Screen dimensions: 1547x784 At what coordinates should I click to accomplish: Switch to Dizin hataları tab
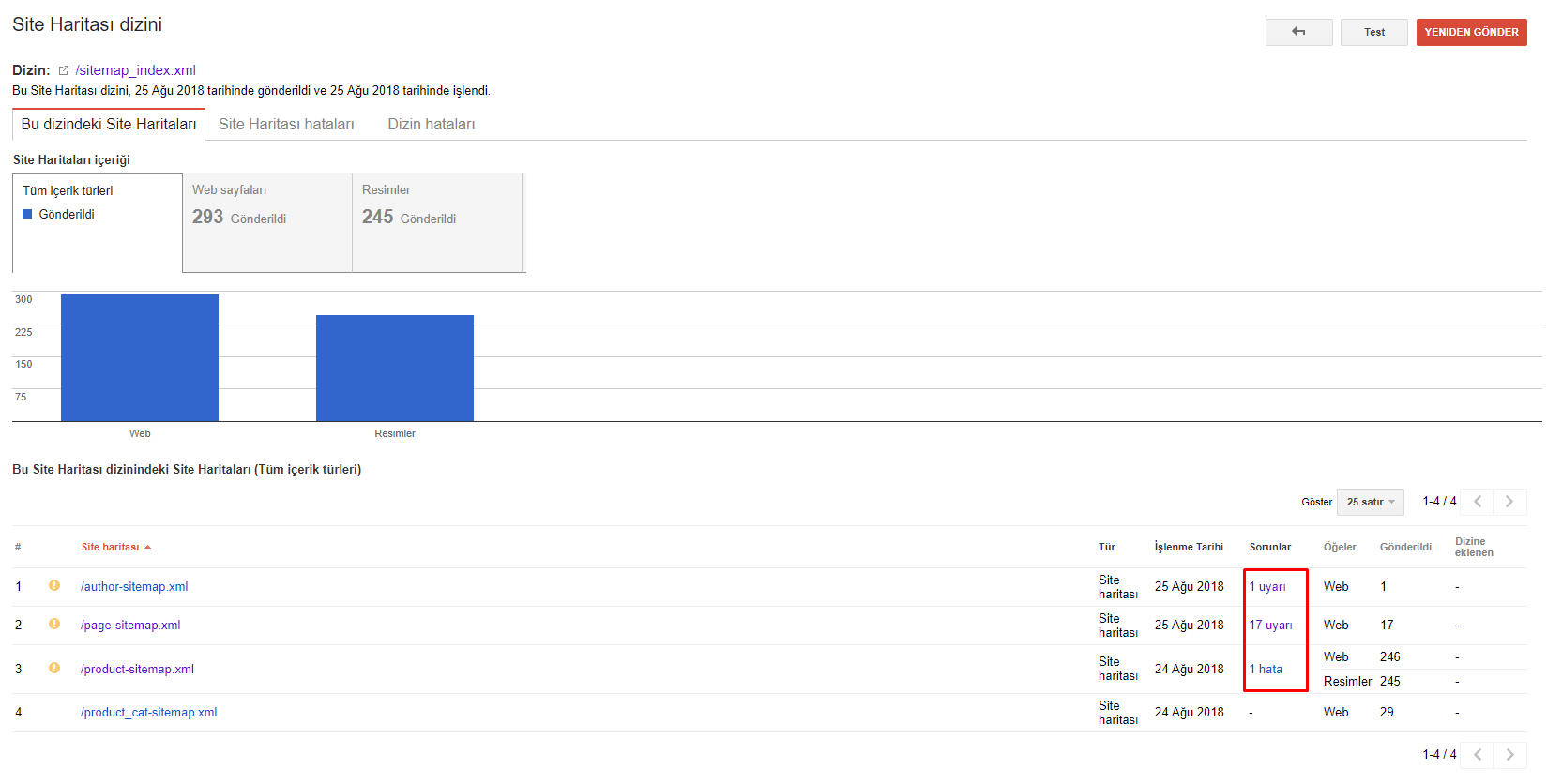pyautogui.click(x=432, y=124)
